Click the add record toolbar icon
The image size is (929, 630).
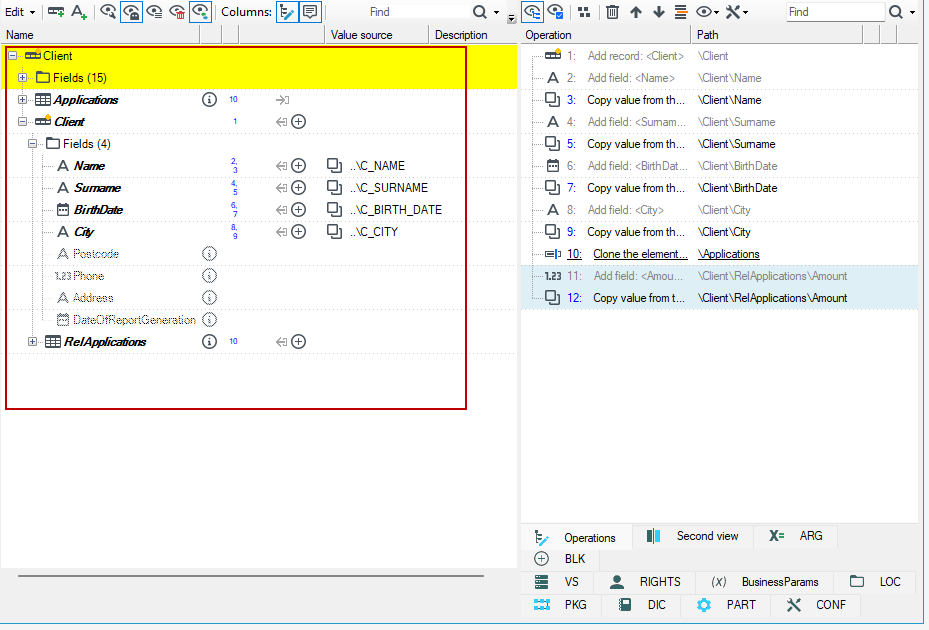tap(56, 11)
